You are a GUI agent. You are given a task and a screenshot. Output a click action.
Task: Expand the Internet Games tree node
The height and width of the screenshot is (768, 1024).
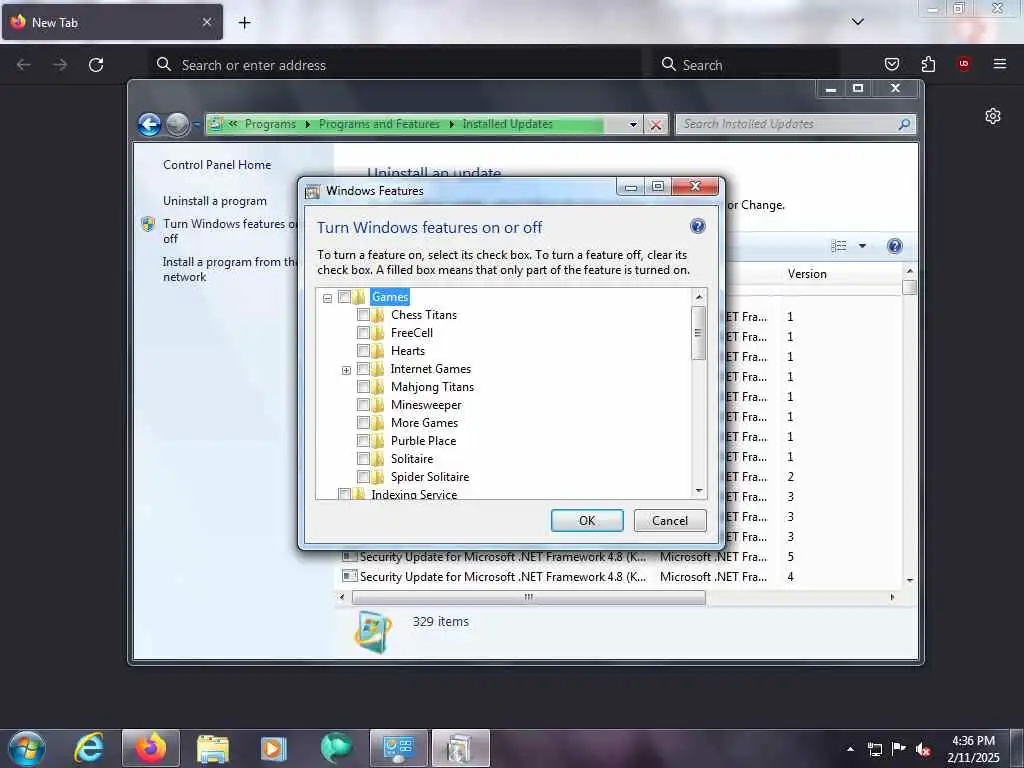346,370
